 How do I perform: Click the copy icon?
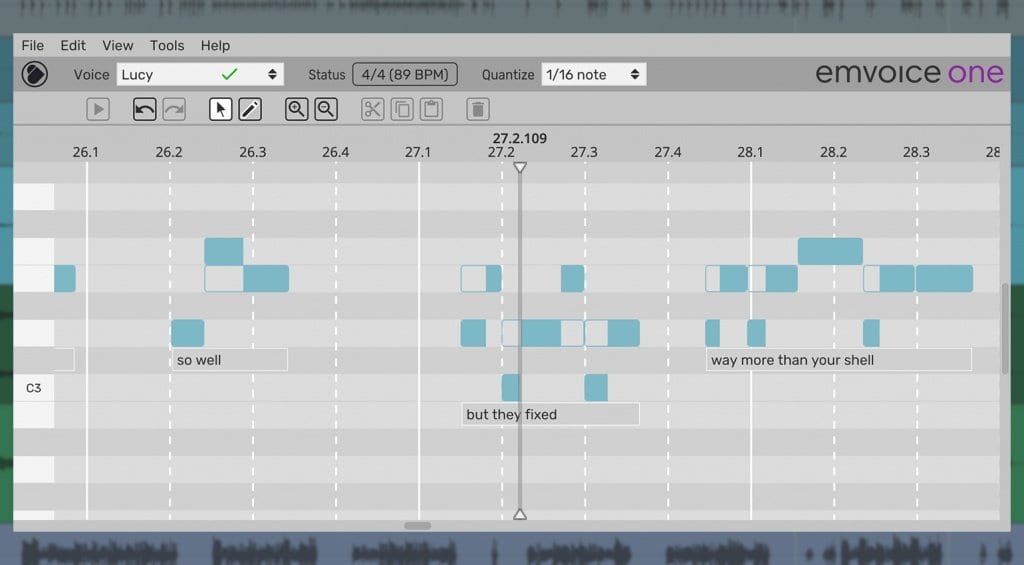click(402, 109)
